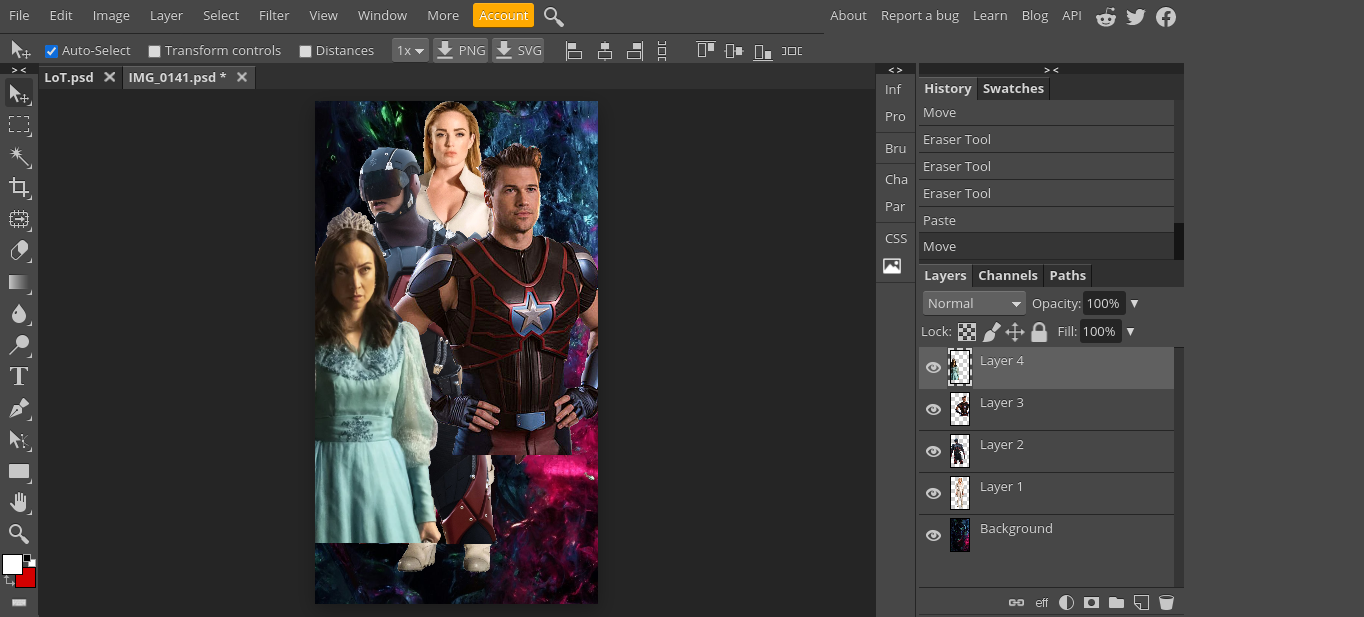This screenshot has height=617, width=1364.
Task: Open the Twitter page icon
Action: point(1136,16)
